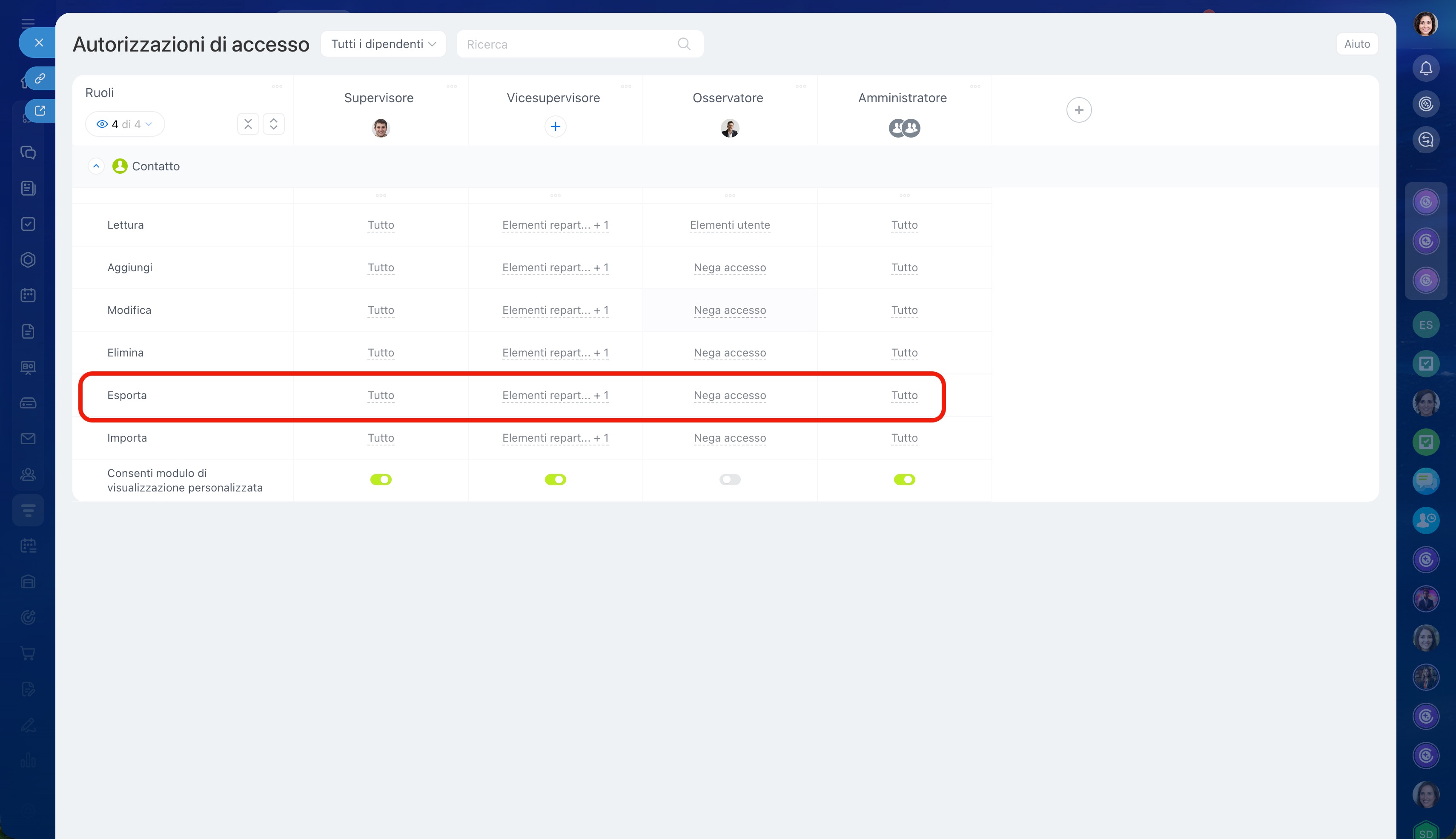Expand all sections icon in Ruoli
Viewport: 1456px width, 839px height.
click(274, 124)
